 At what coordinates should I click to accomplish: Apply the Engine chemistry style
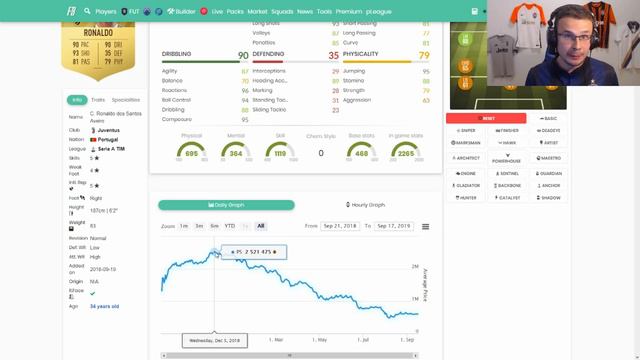pos(466,173)
